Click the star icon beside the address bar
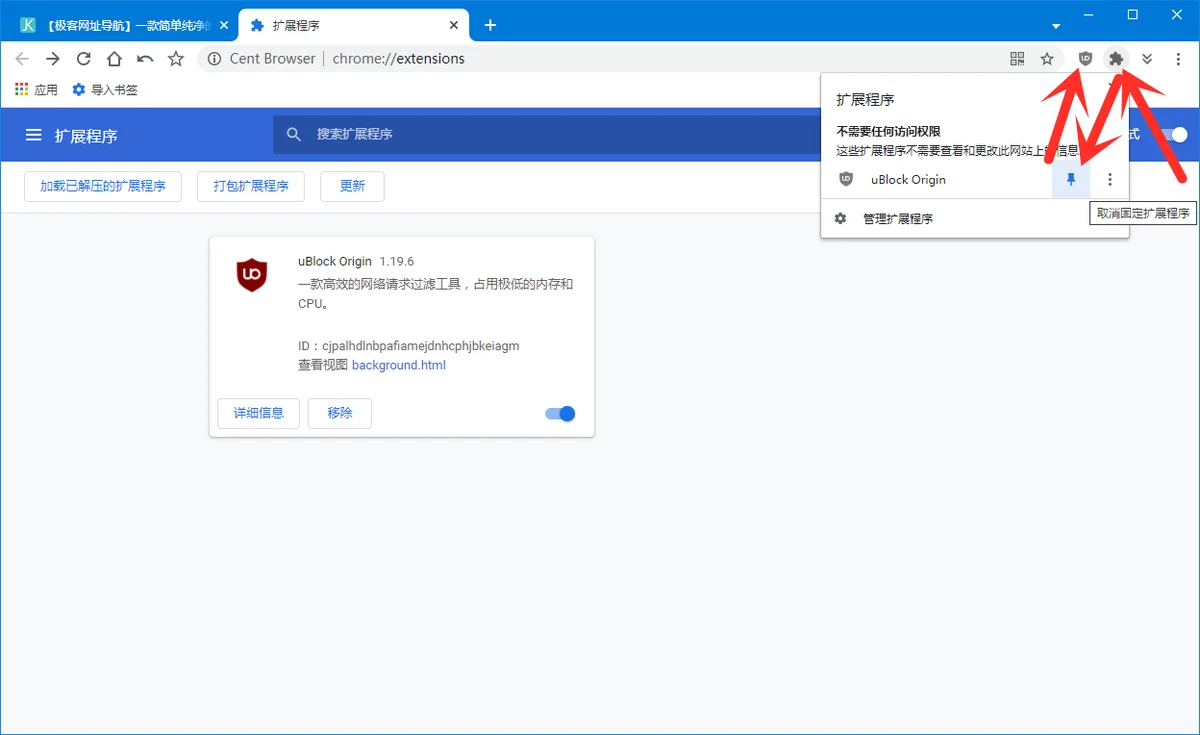The height and width of the screenshot is (735, 1200). coord(176,59)
